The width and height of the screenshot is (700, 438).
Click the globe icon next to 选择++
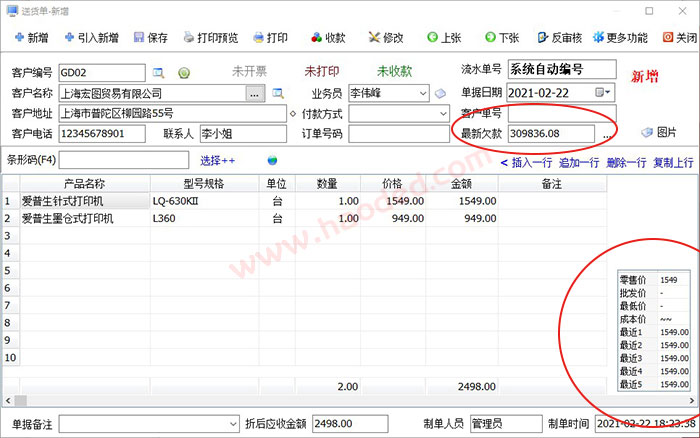click(272, 160)
